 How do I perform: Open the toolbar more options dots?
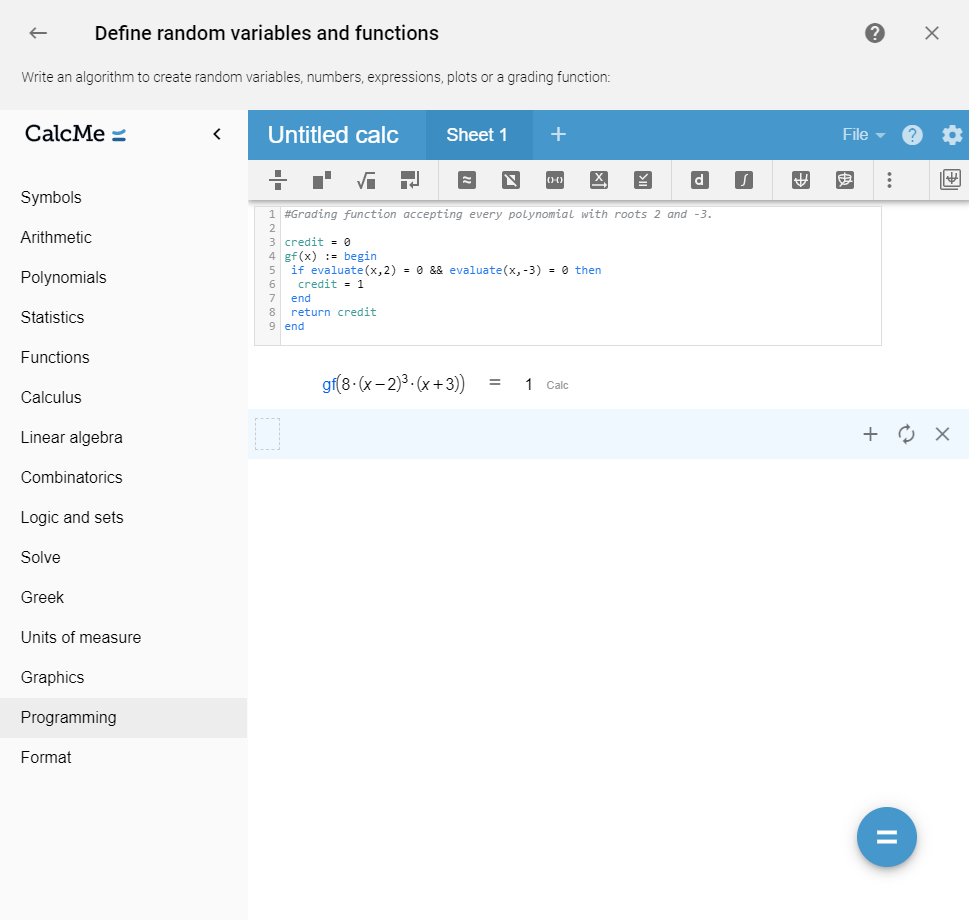tap(889, 180)
